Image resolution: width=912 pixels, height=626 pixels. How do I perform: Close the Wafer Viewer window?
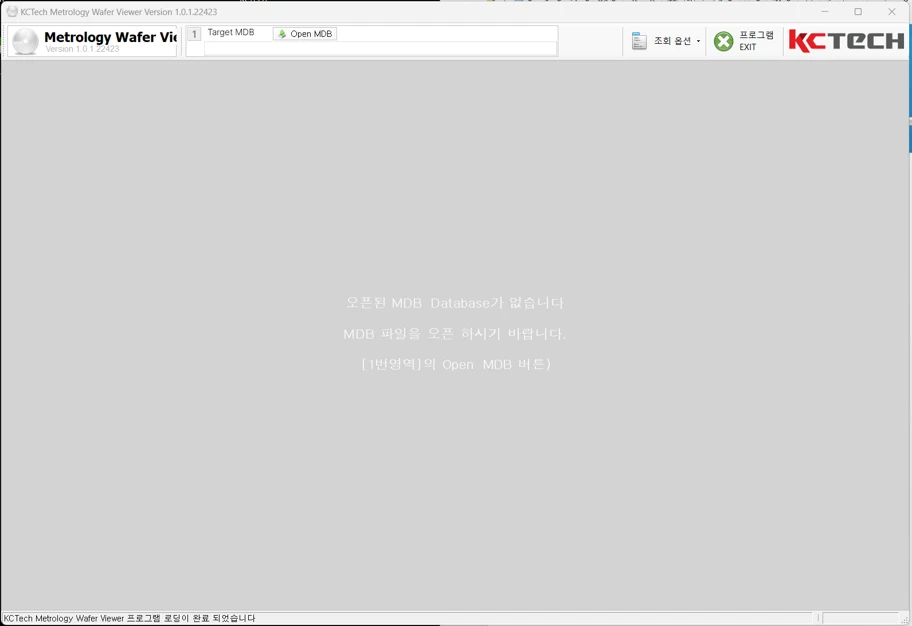(892, 12)
